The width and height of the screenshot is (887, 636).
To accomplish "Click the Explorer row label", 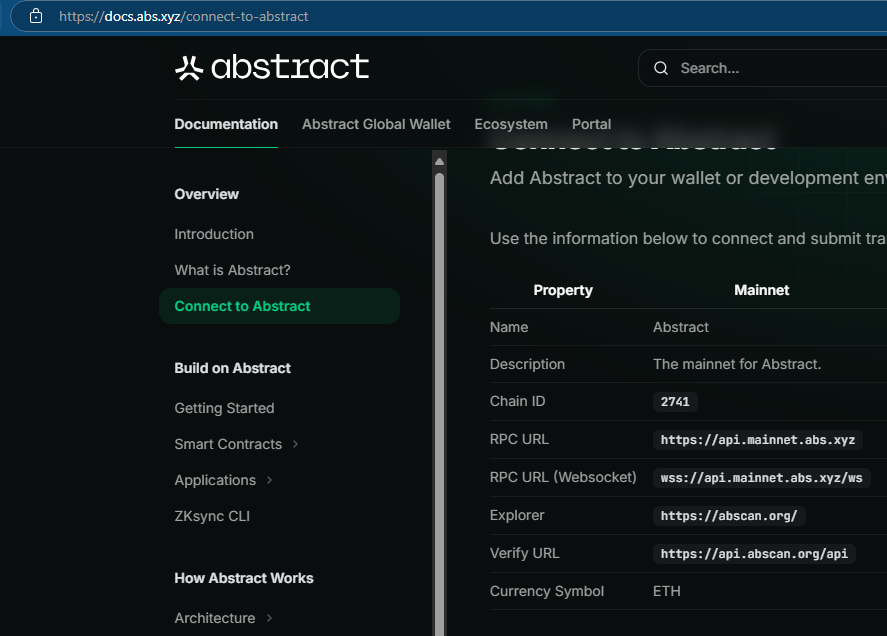I will coord(517,515).
